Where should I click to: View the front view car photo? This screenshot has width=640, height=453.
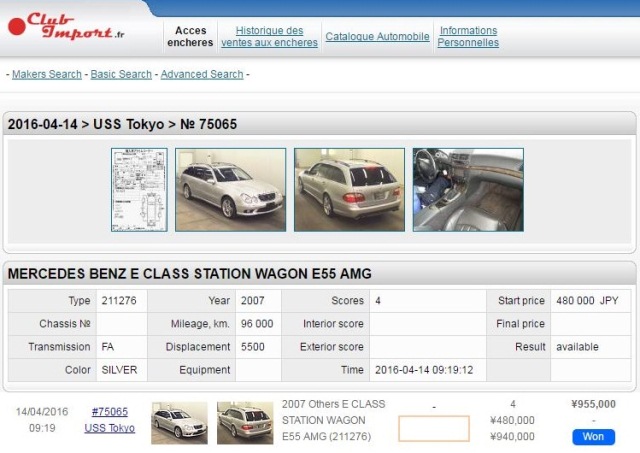pyautogui.click(x=230, y=190)
